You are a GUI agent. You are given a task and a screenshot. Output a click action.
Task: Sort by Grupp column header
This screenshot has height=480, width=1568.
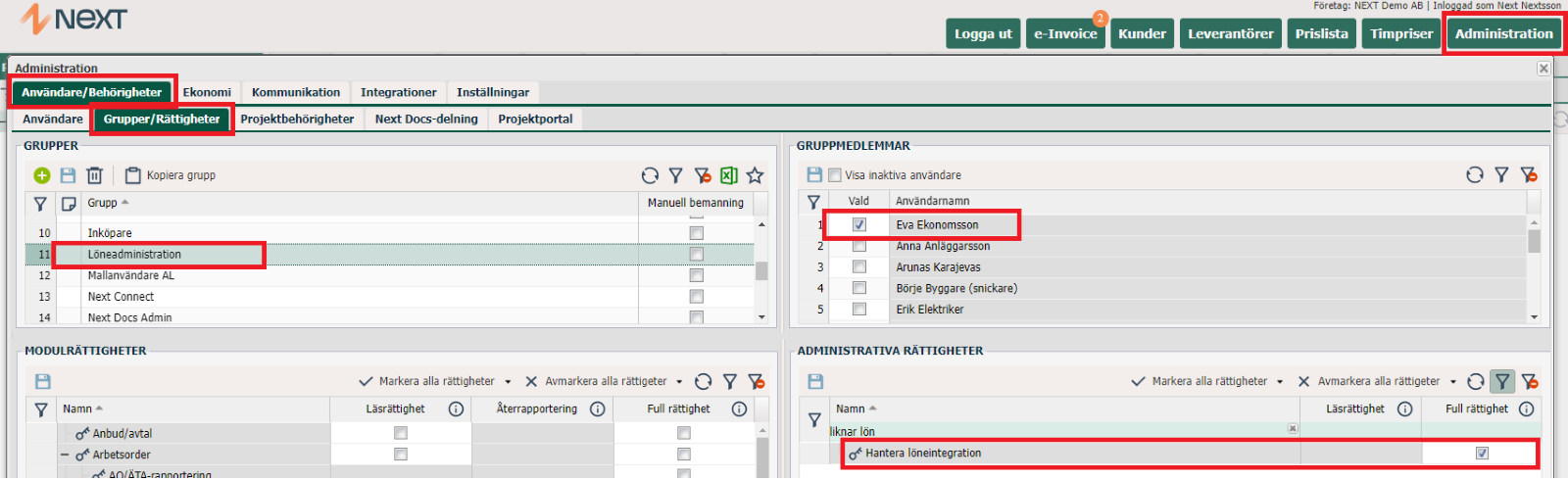[x=102, y=203]
